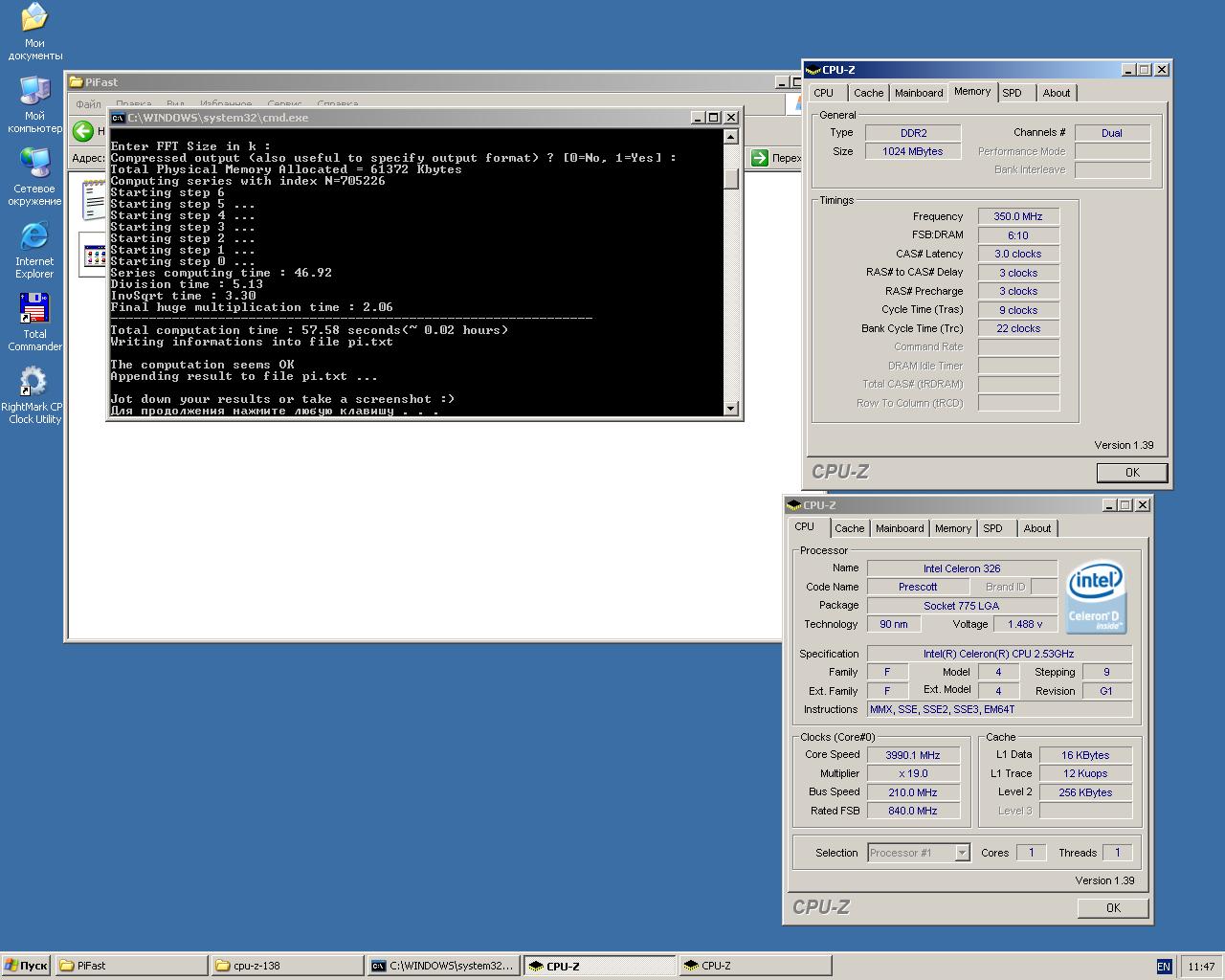Open About tab in upper CPU-Z window
This screenshot has height=980, width=1225.
[1057, 93]
